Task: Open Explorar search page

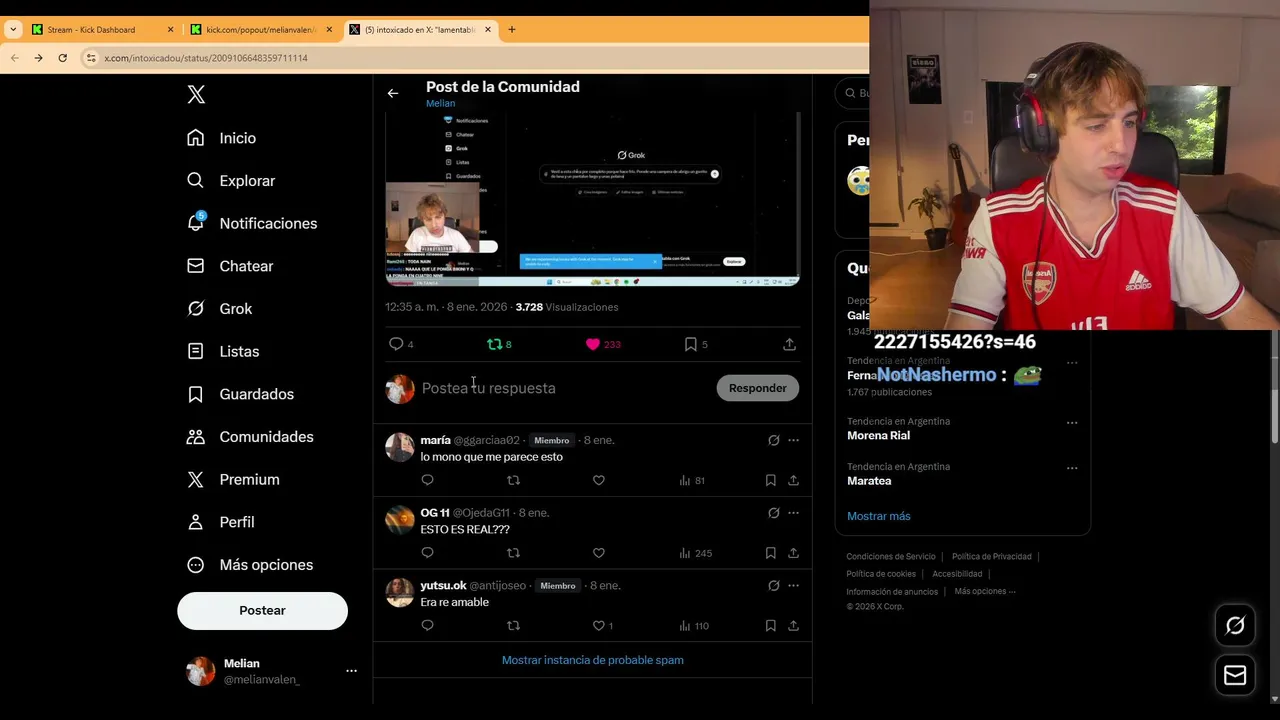Action: pos(230,181)
